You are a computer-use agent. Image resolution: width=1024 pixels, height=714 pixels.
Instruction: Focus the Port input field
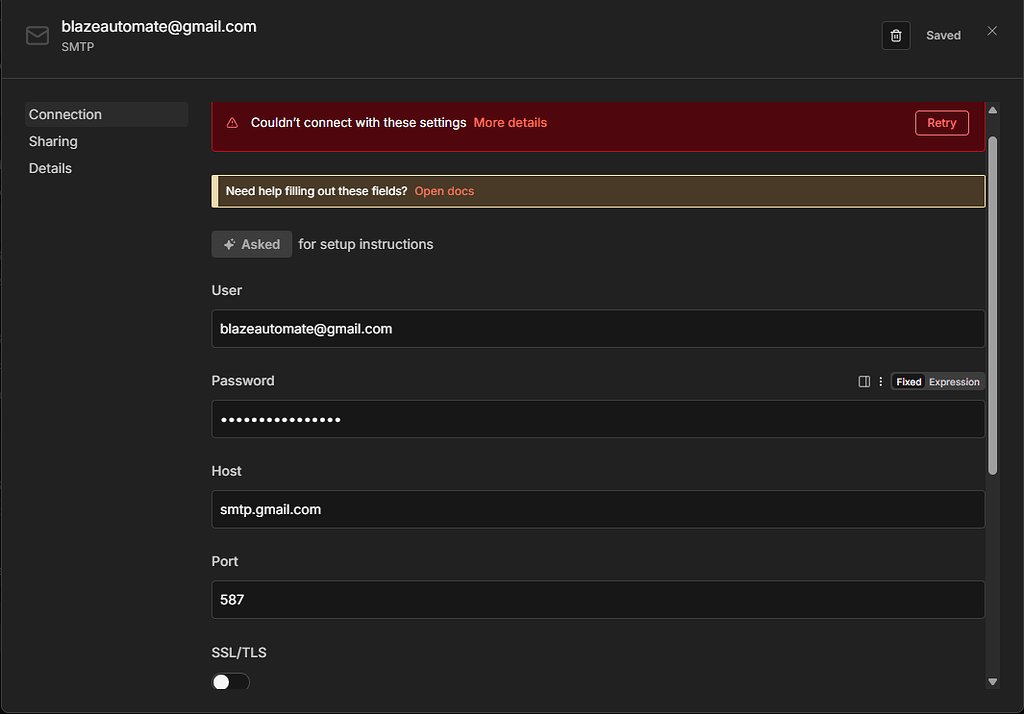(x=598, y=600)
